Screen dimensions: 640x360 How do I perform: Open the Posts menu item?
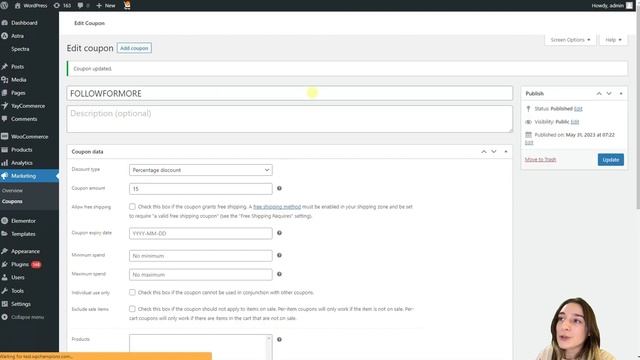point(18,67)
